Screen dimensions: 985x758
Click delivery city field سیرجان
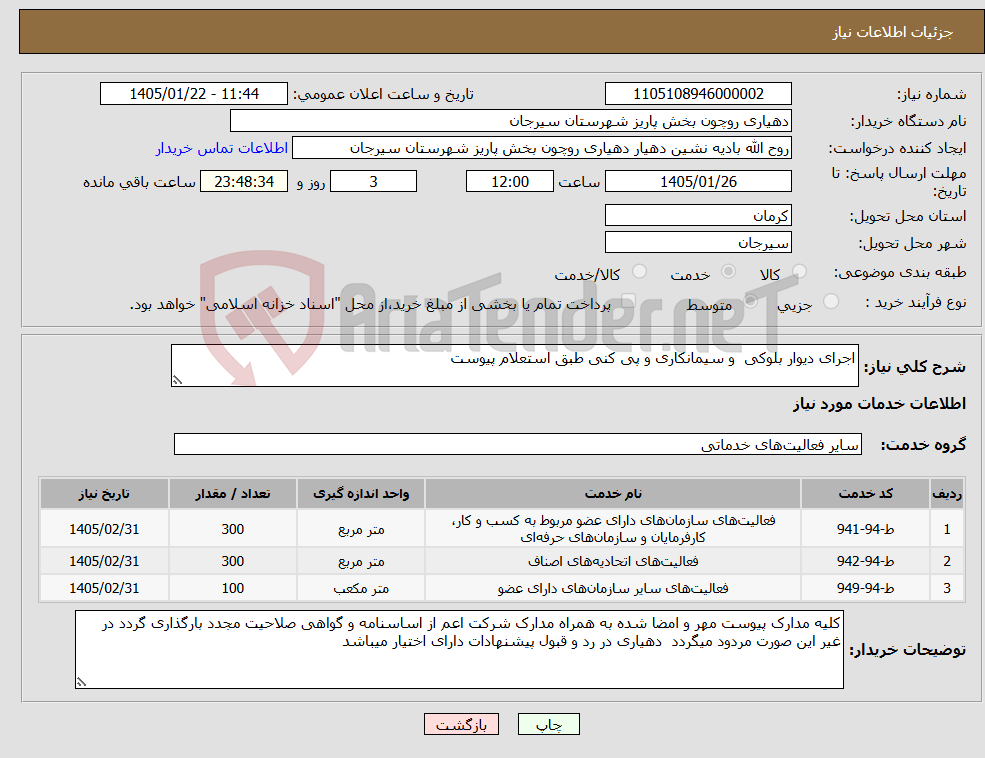[698, 242]
